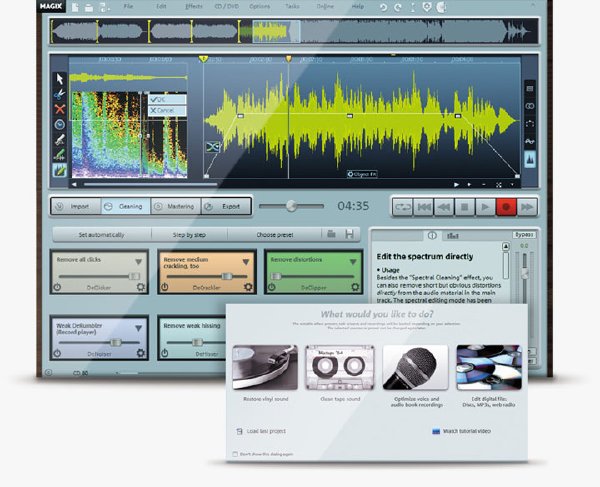Click the red record button
Image resolution: width=600 pixels, height=487 pixels.
tap(506, 207)
